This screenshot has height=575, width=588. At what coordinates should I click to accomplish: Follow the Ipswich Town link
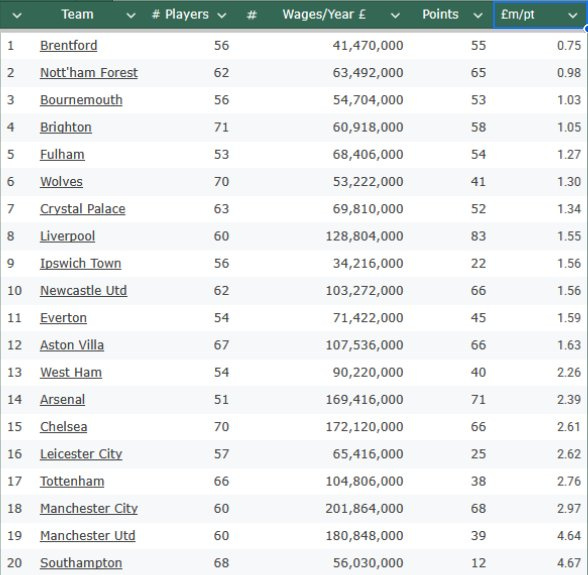tap(81, 264)
